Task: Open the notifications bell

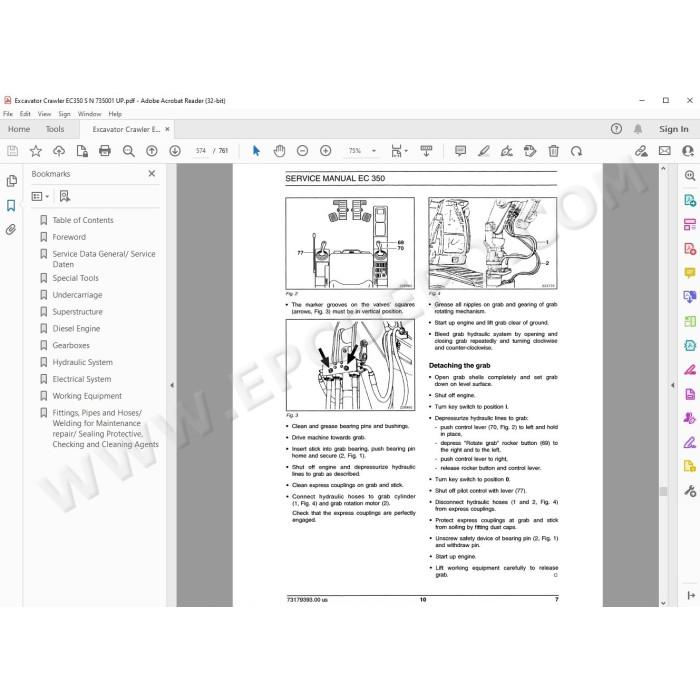Action: pos(638,129)
